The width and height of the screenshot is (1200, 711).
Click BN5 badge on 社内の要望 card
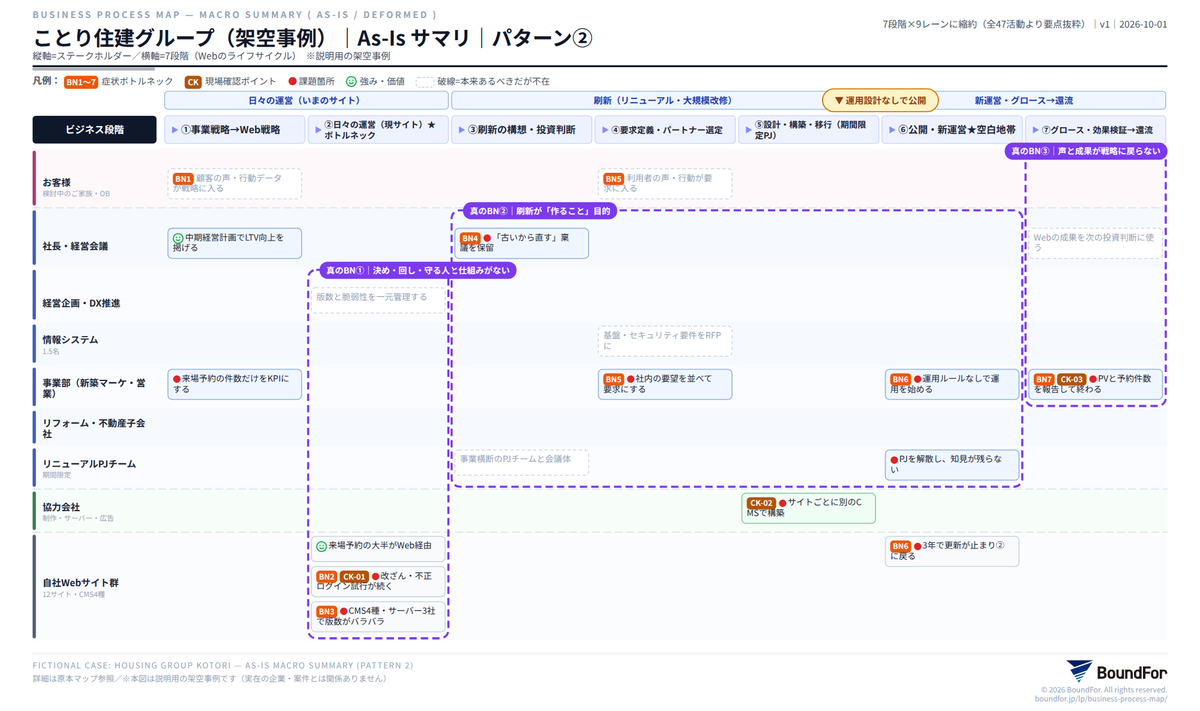[613, 379]
